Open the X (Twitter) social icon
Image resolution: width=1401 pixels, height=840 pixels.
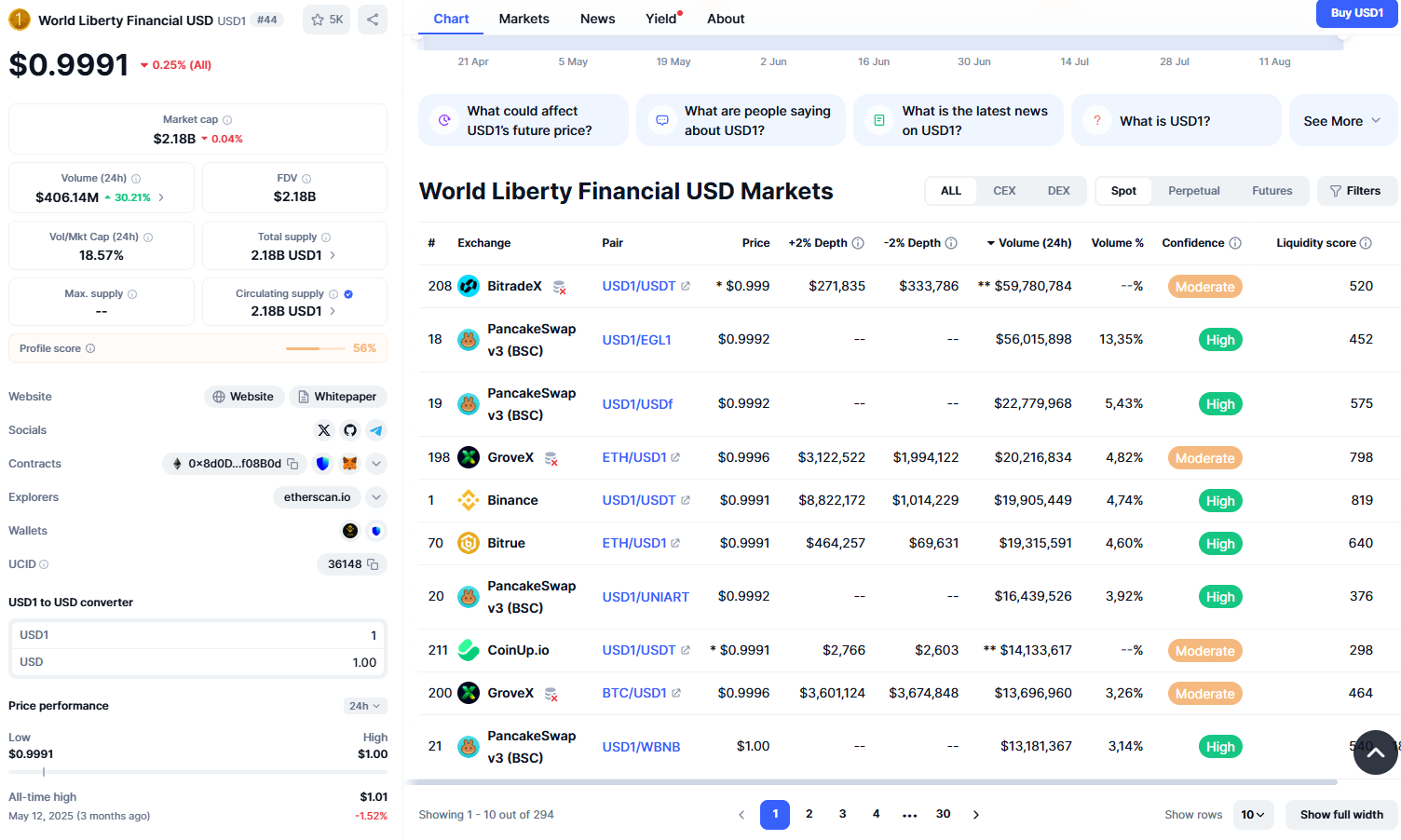pos(324,430)
